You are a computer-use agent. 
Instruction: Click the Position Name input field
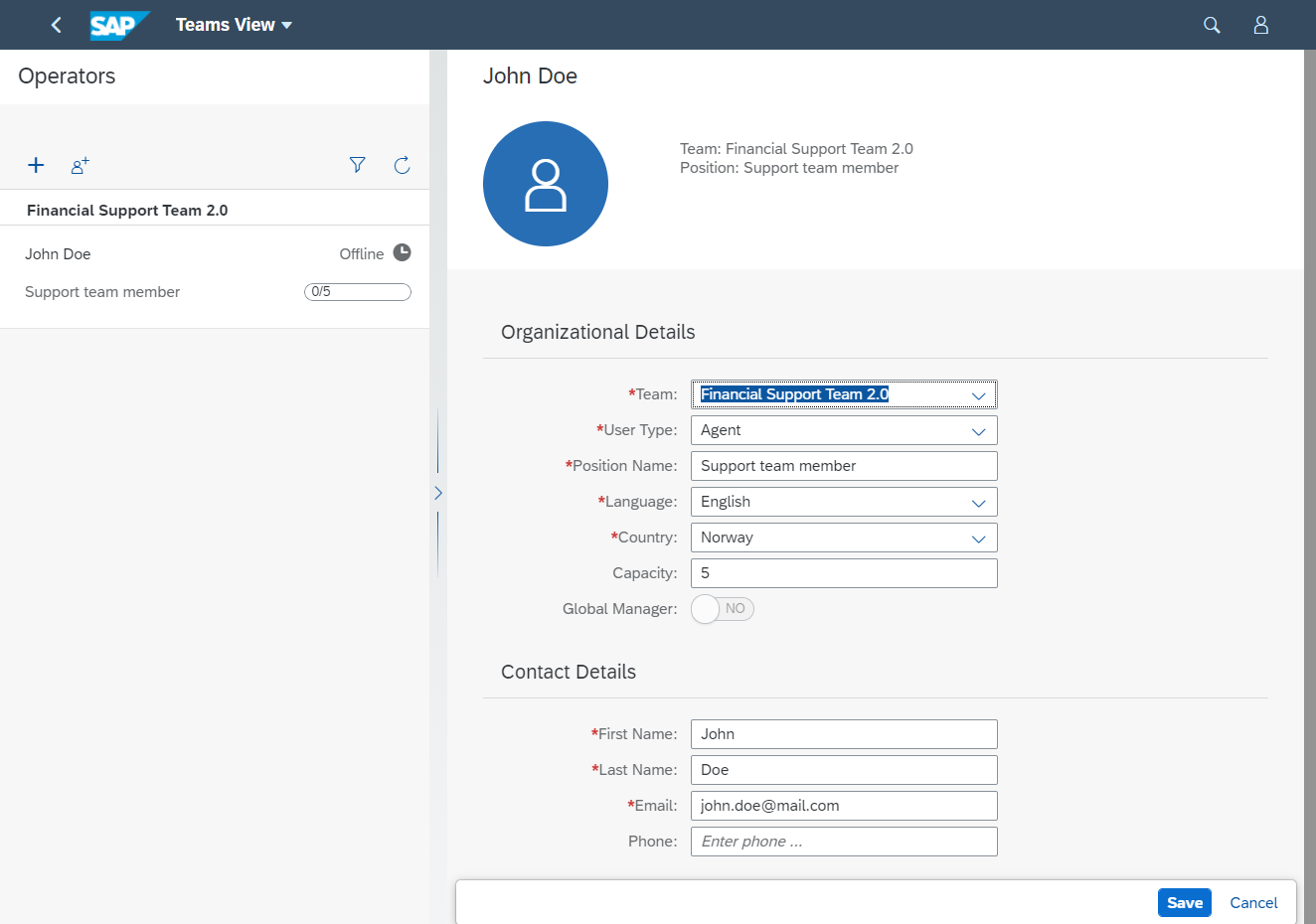click(844, 466)
